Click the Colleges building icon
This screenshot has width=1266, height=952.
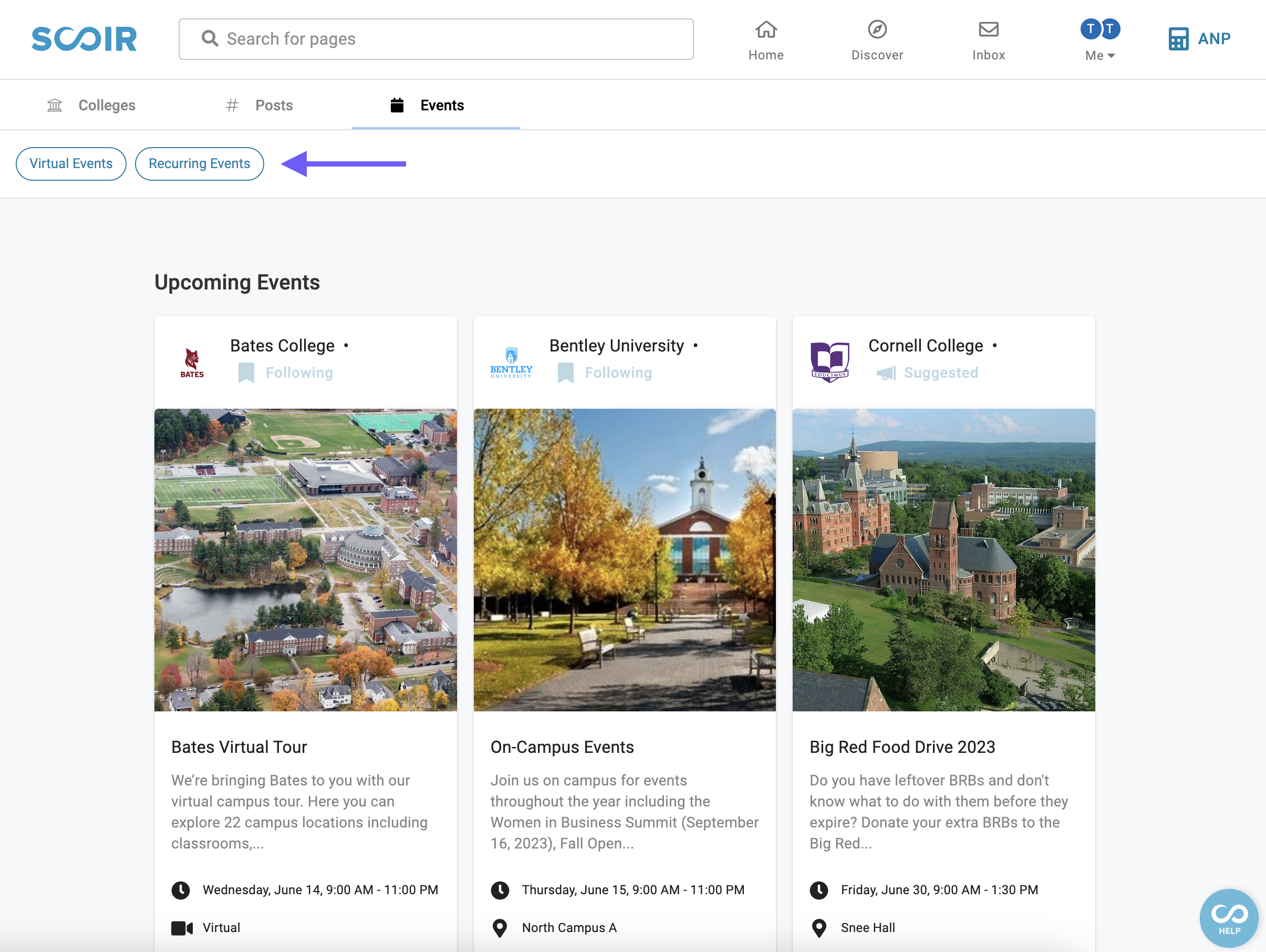pos(55,105)
